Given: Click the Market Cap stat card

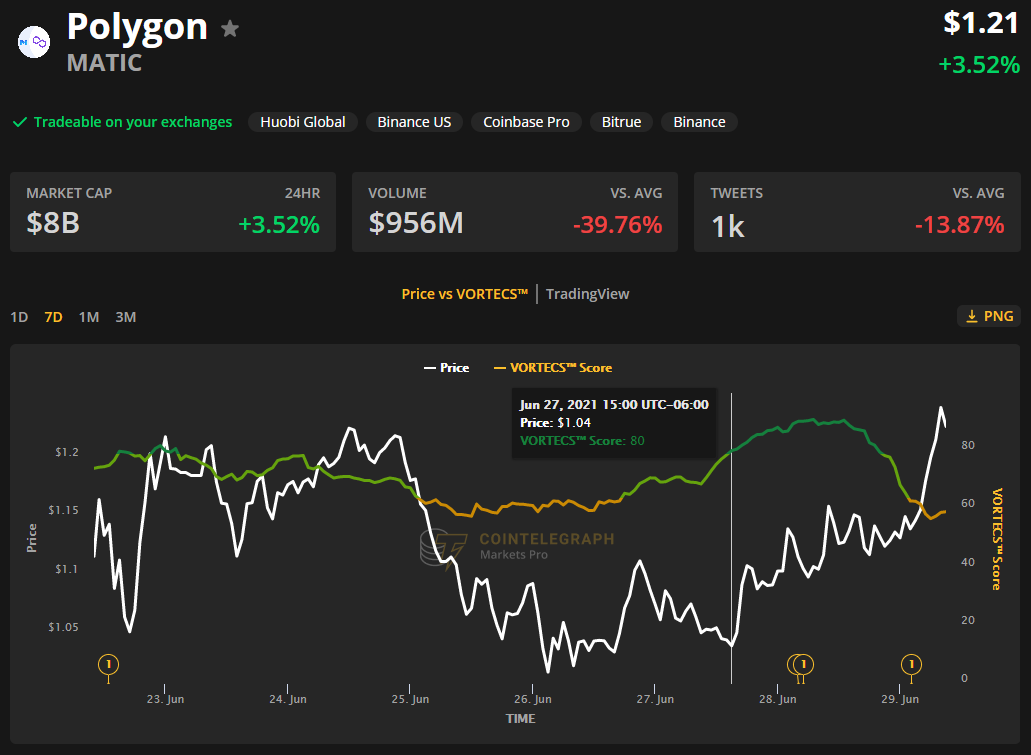Looking at the screenshot, I should point(173,212).
